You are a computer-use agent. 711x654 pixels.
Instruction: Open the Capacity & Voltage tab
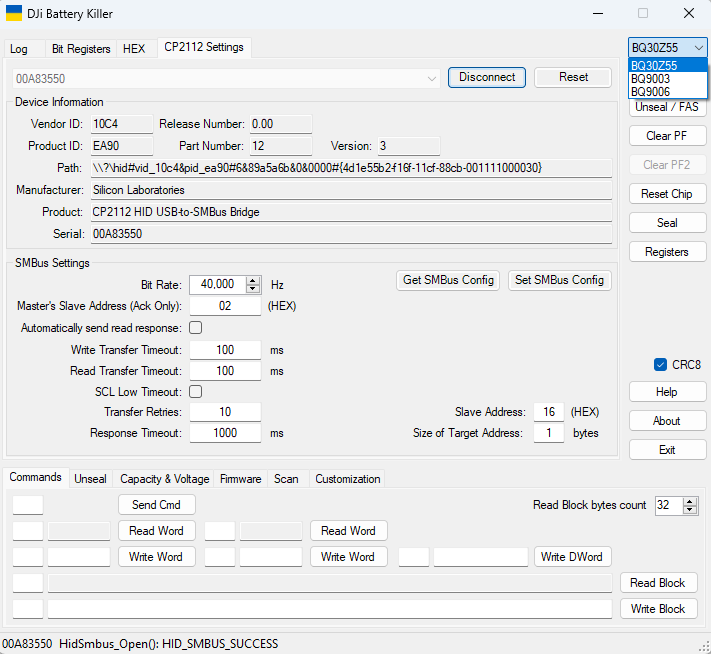164,479
